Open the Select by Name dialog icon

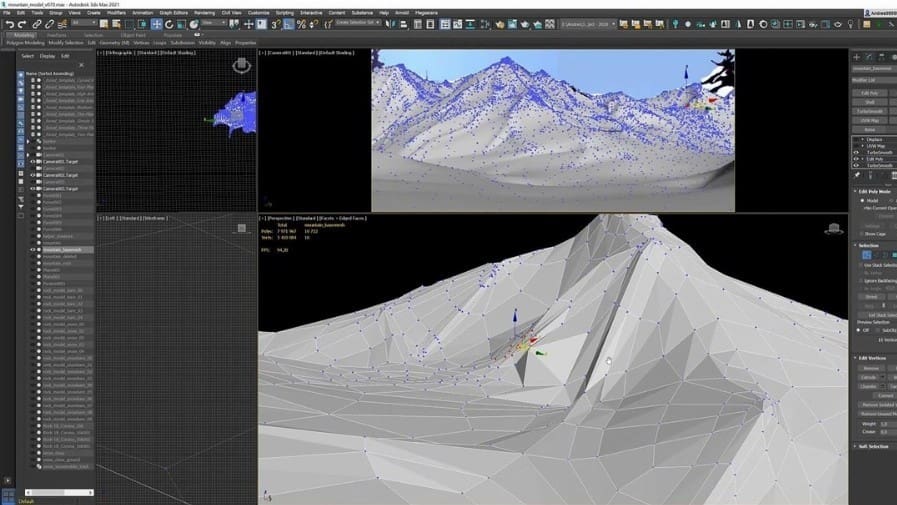116,24
